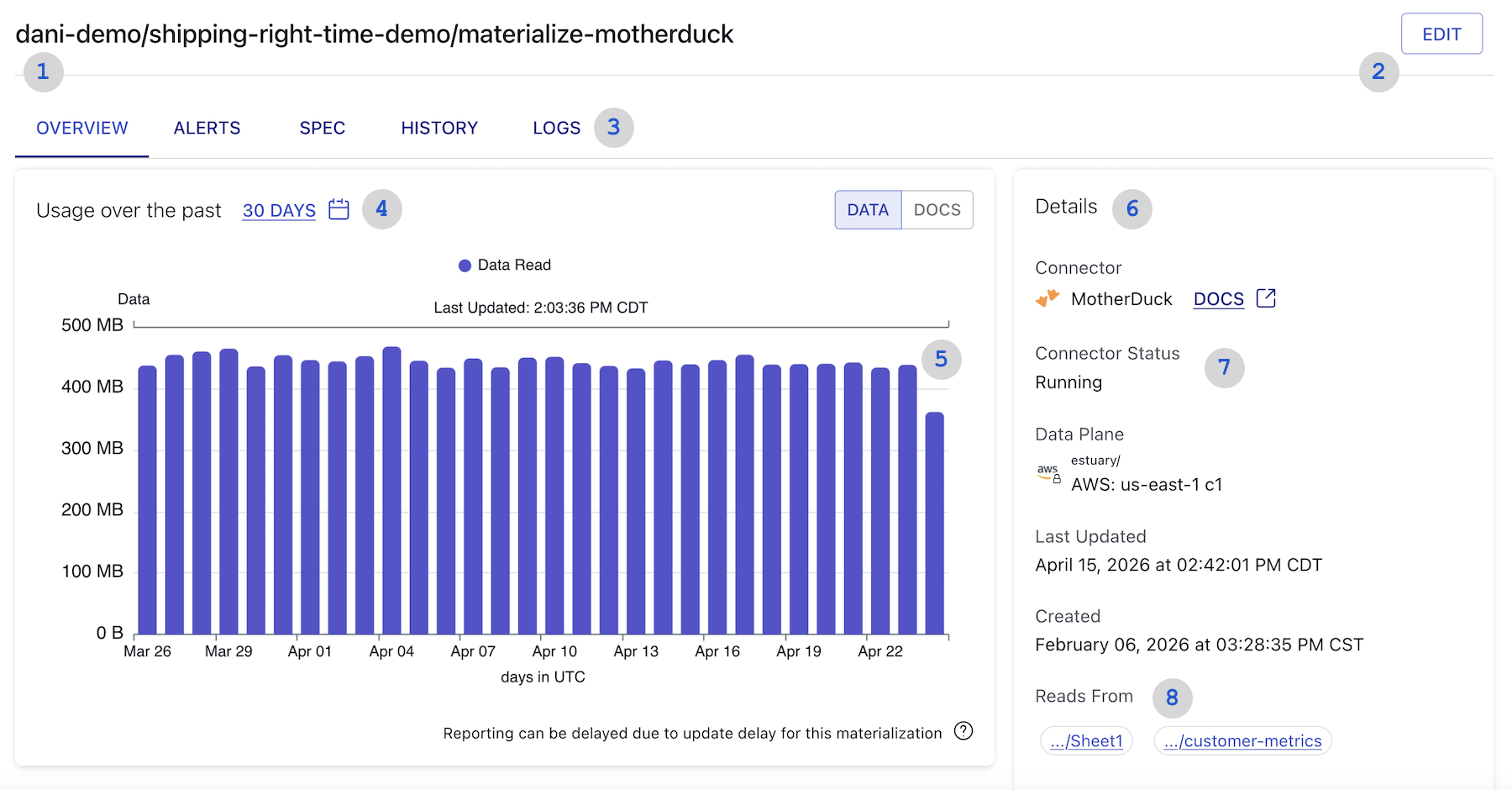Click the days in UTC axis caption
Screen dimensions: 1512x790
tap(543, 677)
